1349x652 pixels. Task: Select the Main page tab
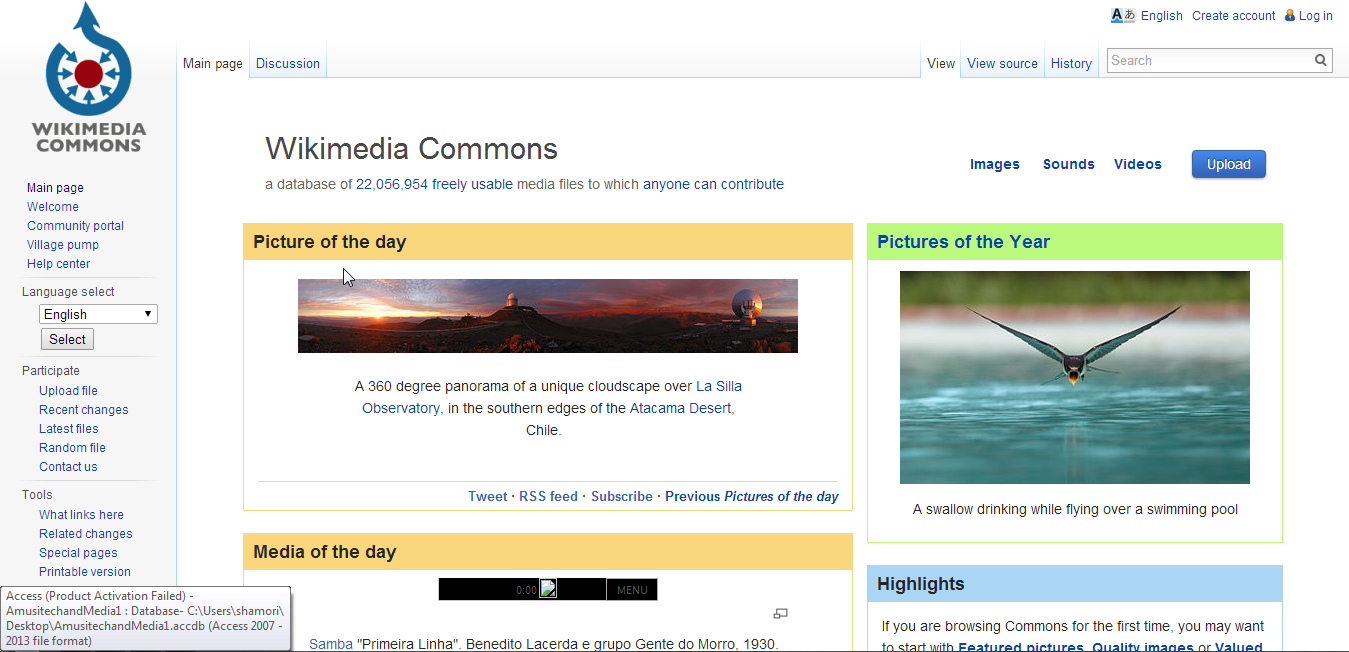tap(212, 63)
